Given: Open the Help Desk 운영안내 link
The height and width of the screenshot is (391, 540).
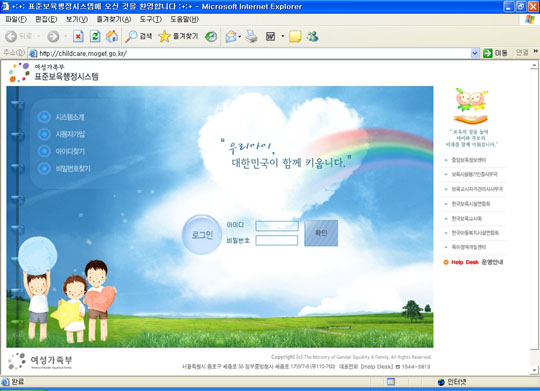Looking at the screenshot, I should coord(474,262).
